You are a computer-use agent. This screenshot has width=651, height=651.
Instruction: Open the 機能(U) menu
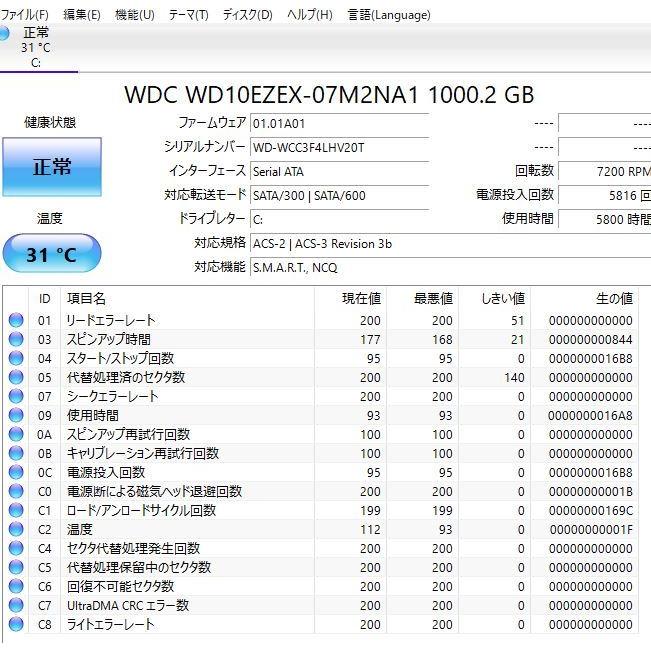point(135,15)
